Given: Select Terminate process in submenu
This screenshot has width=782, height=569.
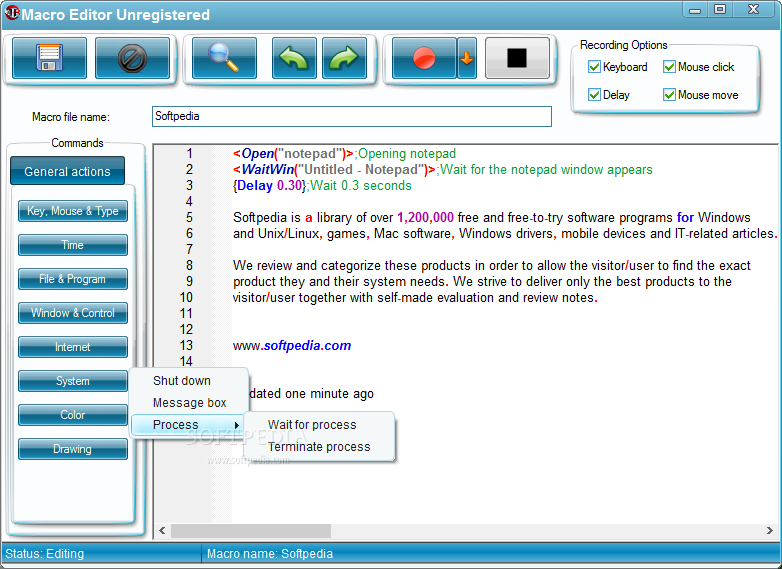Looking at the screenshot, I should tap(319, 446).
